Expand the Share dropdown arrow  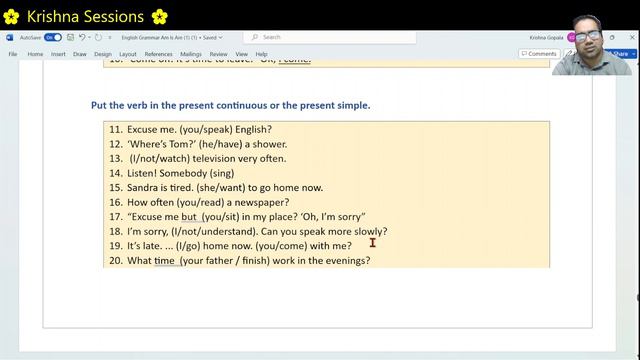click(x=634, y=53)
